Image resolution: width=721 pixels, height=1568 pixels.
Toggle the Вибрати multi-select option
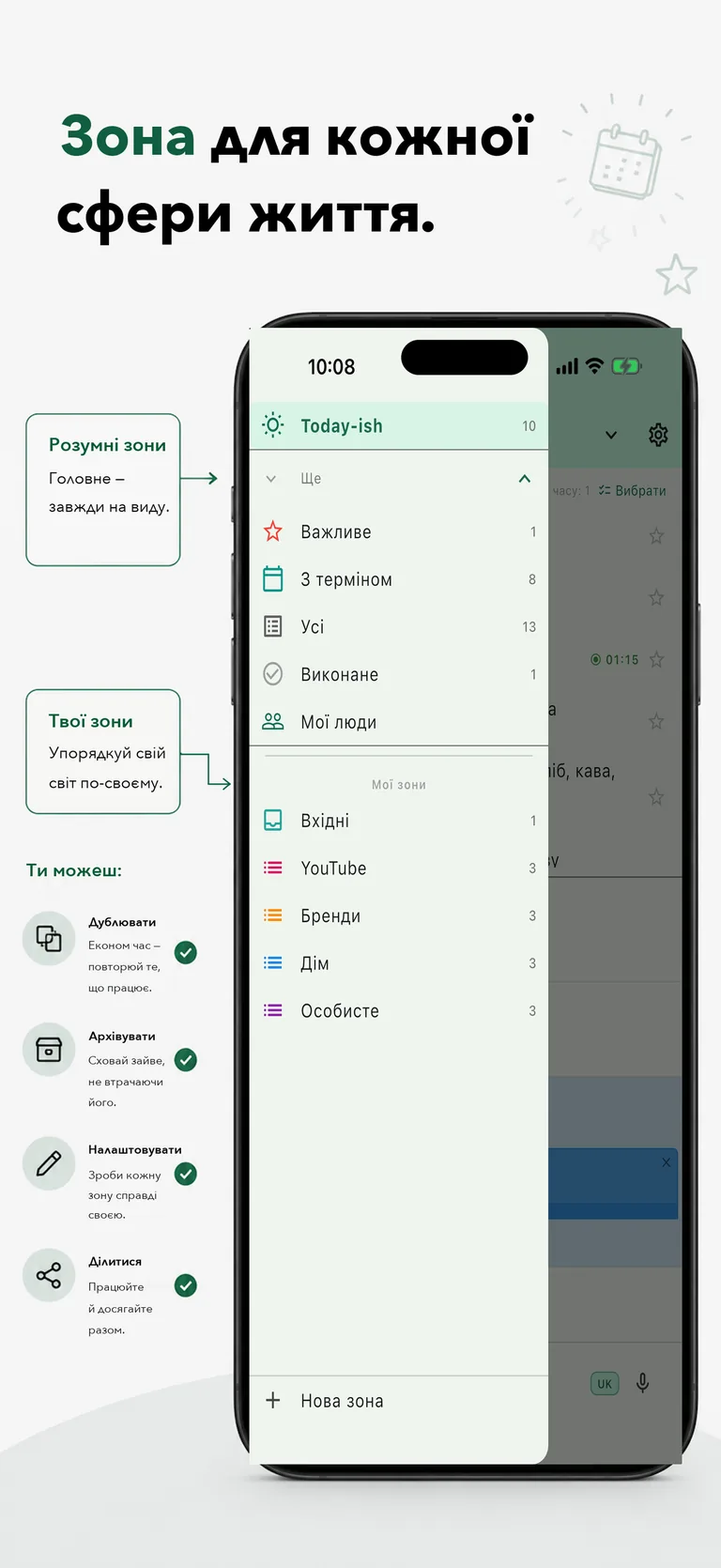pos(632,490)
